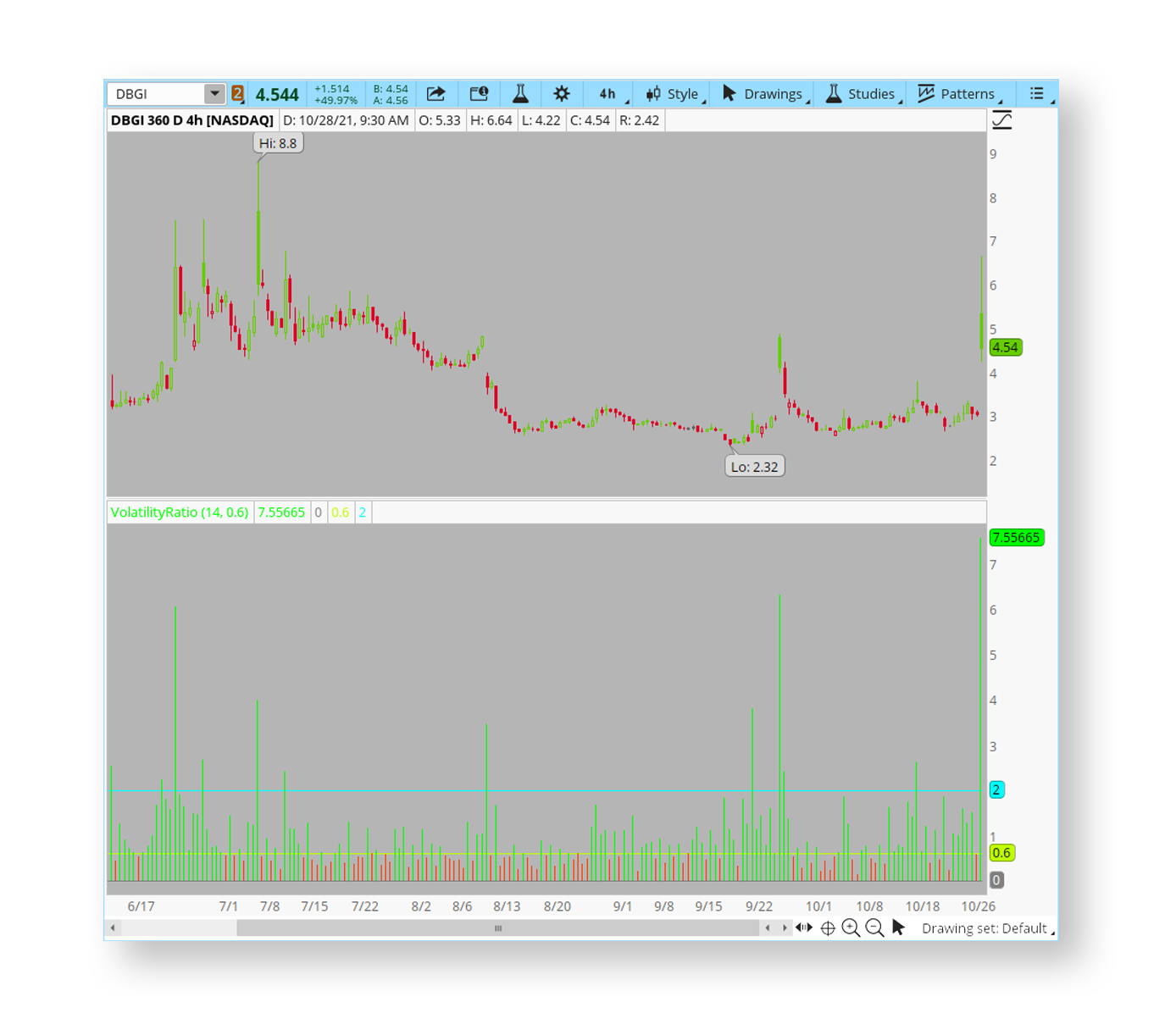The image size is (1176, 1030).
Task: Click the Lo: 2.32 price bubble
Action: click(754, 467)
